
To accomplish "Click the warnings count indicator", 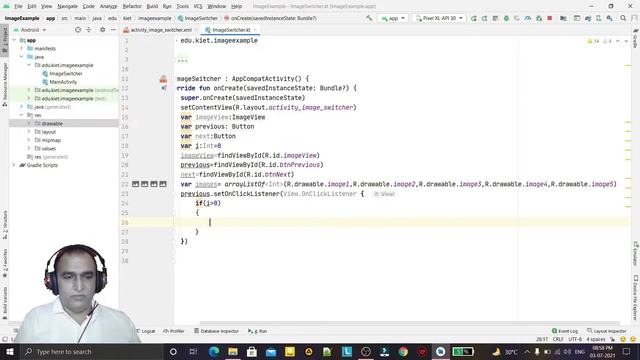I will point(593,41).
